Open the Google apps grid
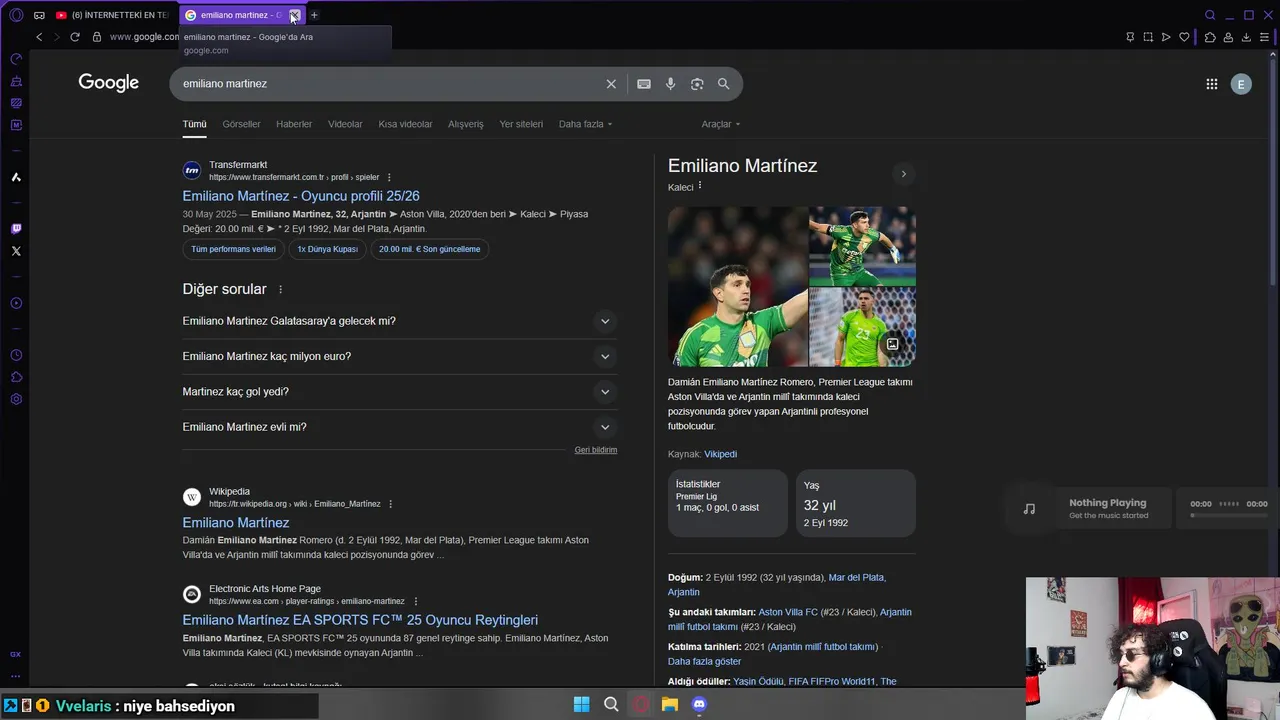Image resolution: width=1280 pixels, height=720 pixels. click(1211, 84)
